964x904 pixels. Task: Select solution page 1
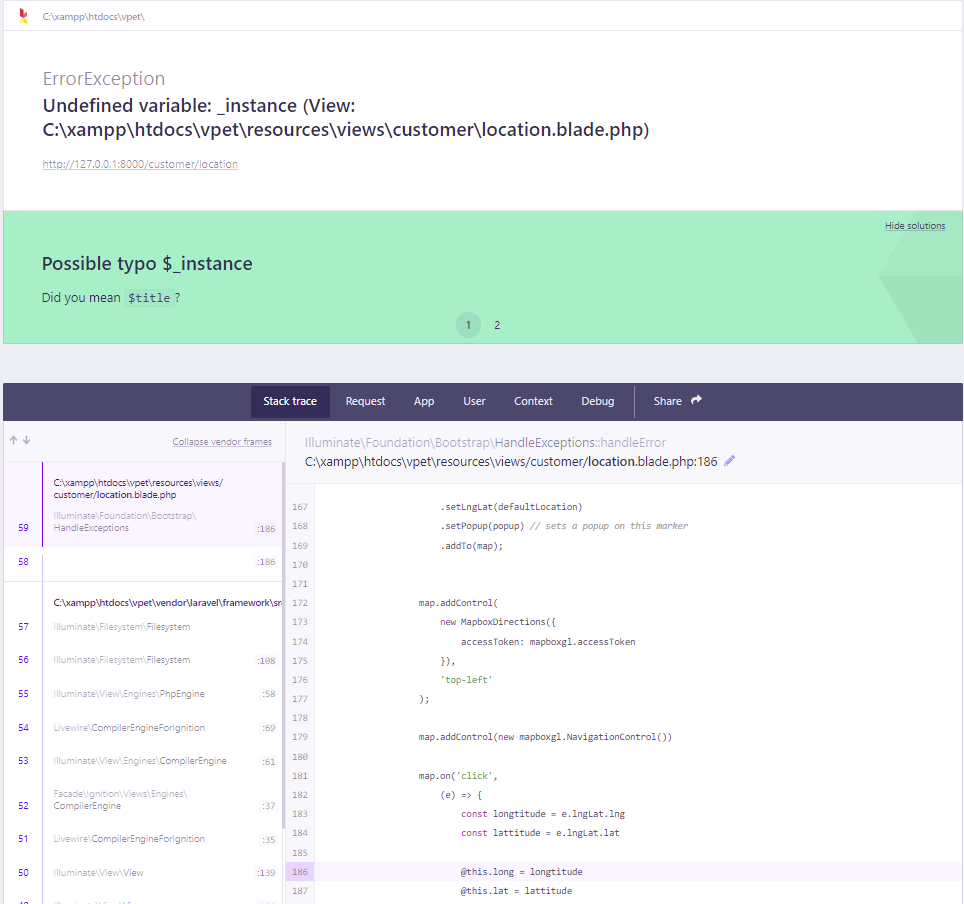[468, 325]
